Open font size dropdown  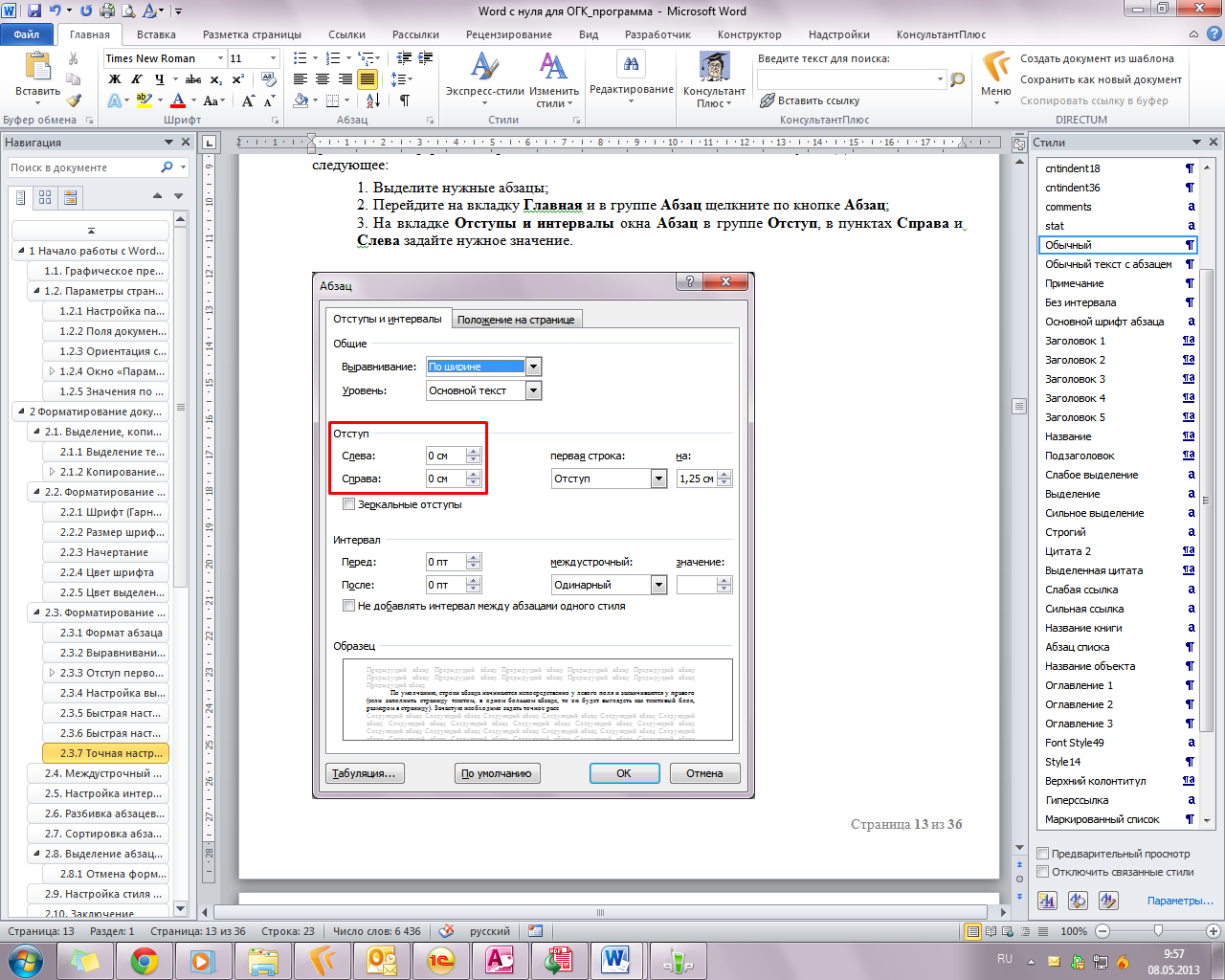[x=273, y=58]
